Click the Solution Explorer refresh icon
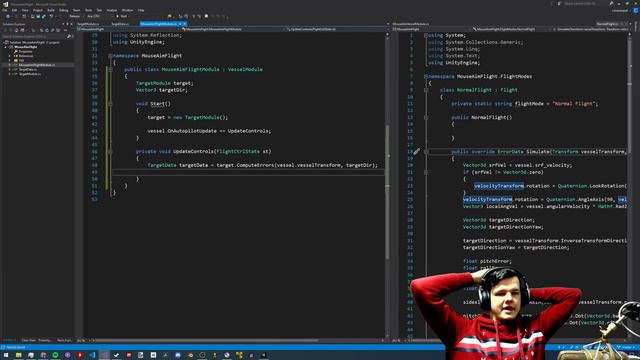640x360 pixels. coord(47,30)
